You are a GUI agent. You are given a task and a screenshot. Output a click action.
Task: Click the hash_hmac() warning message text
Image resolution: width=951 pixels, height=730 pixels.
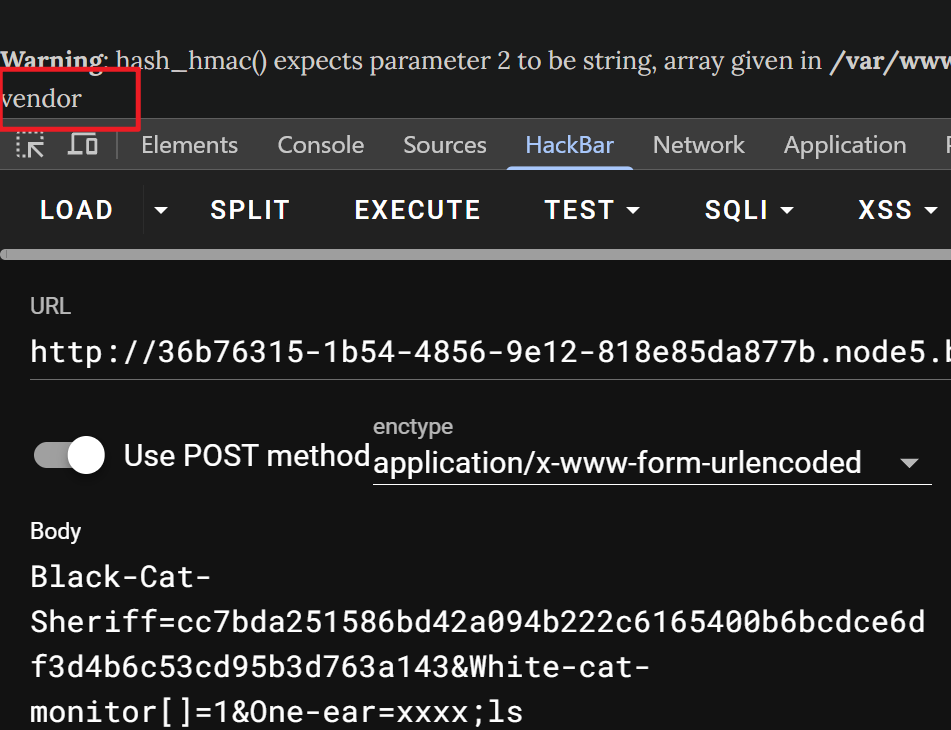476,61
